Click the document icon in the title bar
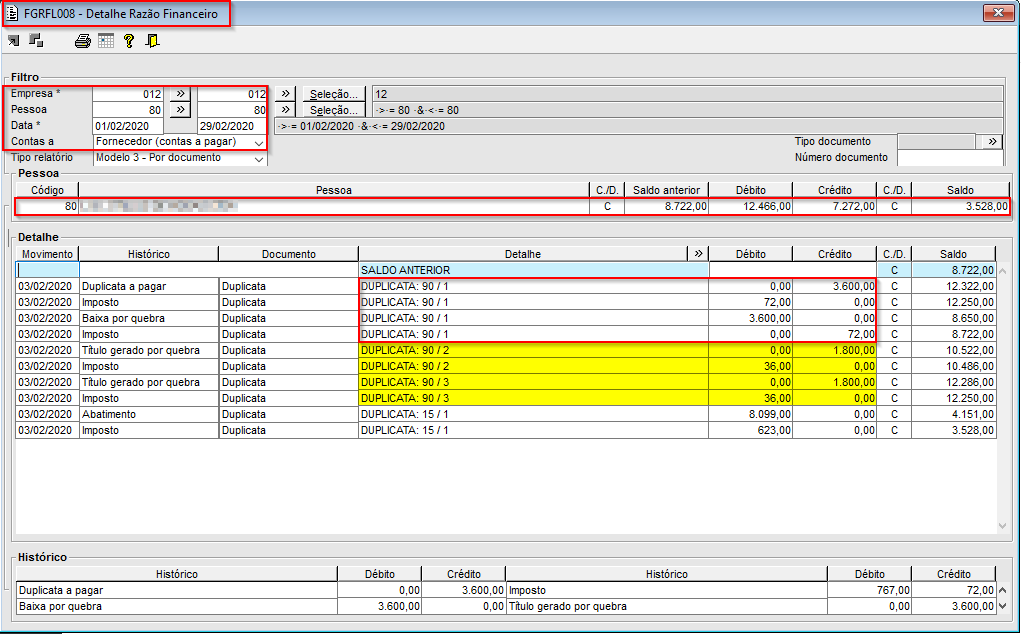1021x634 pixels. [x=12, y=14]
